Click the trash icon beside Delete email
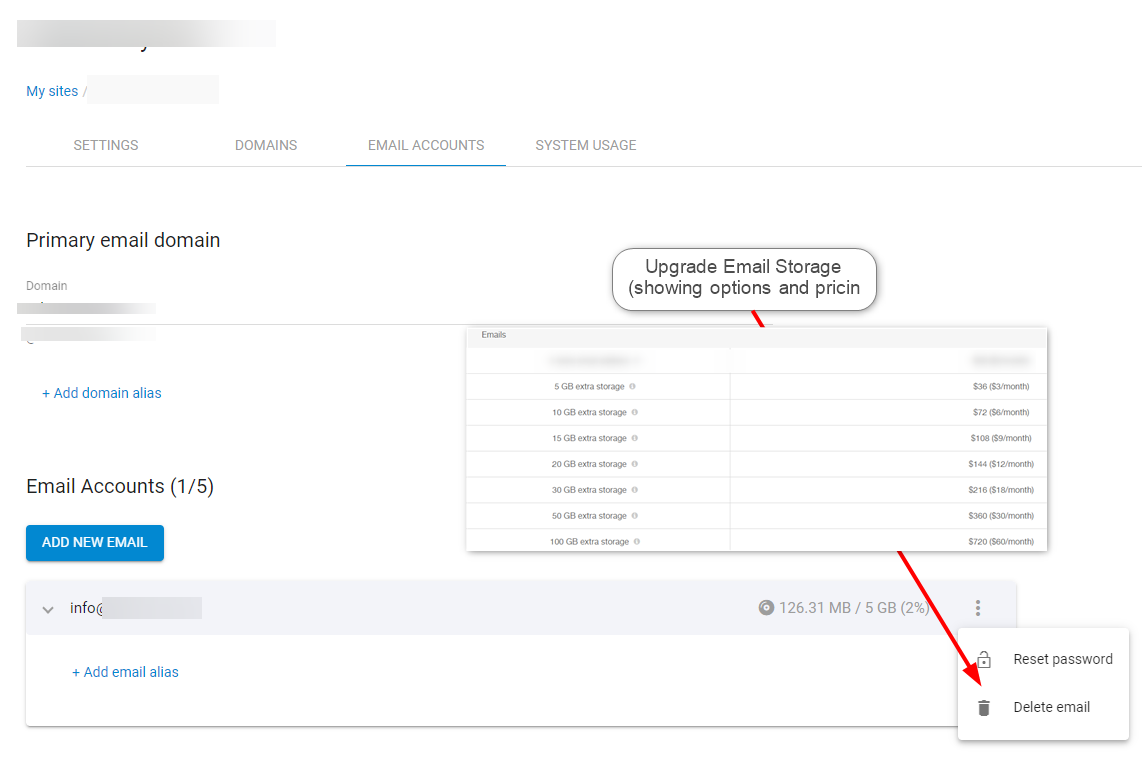This screenshot has height=784, width=1142. [x=984, y=707]
